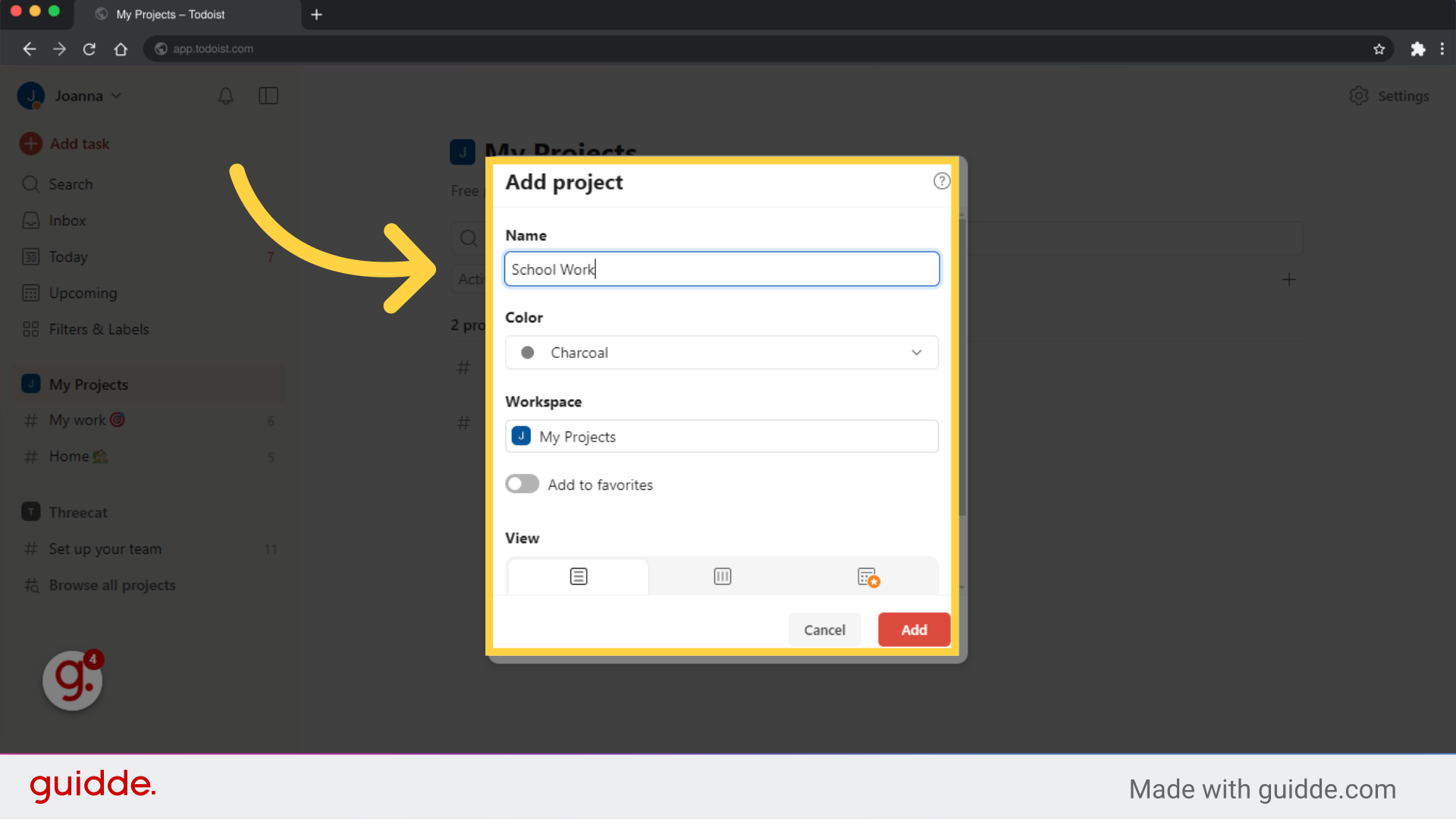Click the Search icon in the sidebar

30,184
